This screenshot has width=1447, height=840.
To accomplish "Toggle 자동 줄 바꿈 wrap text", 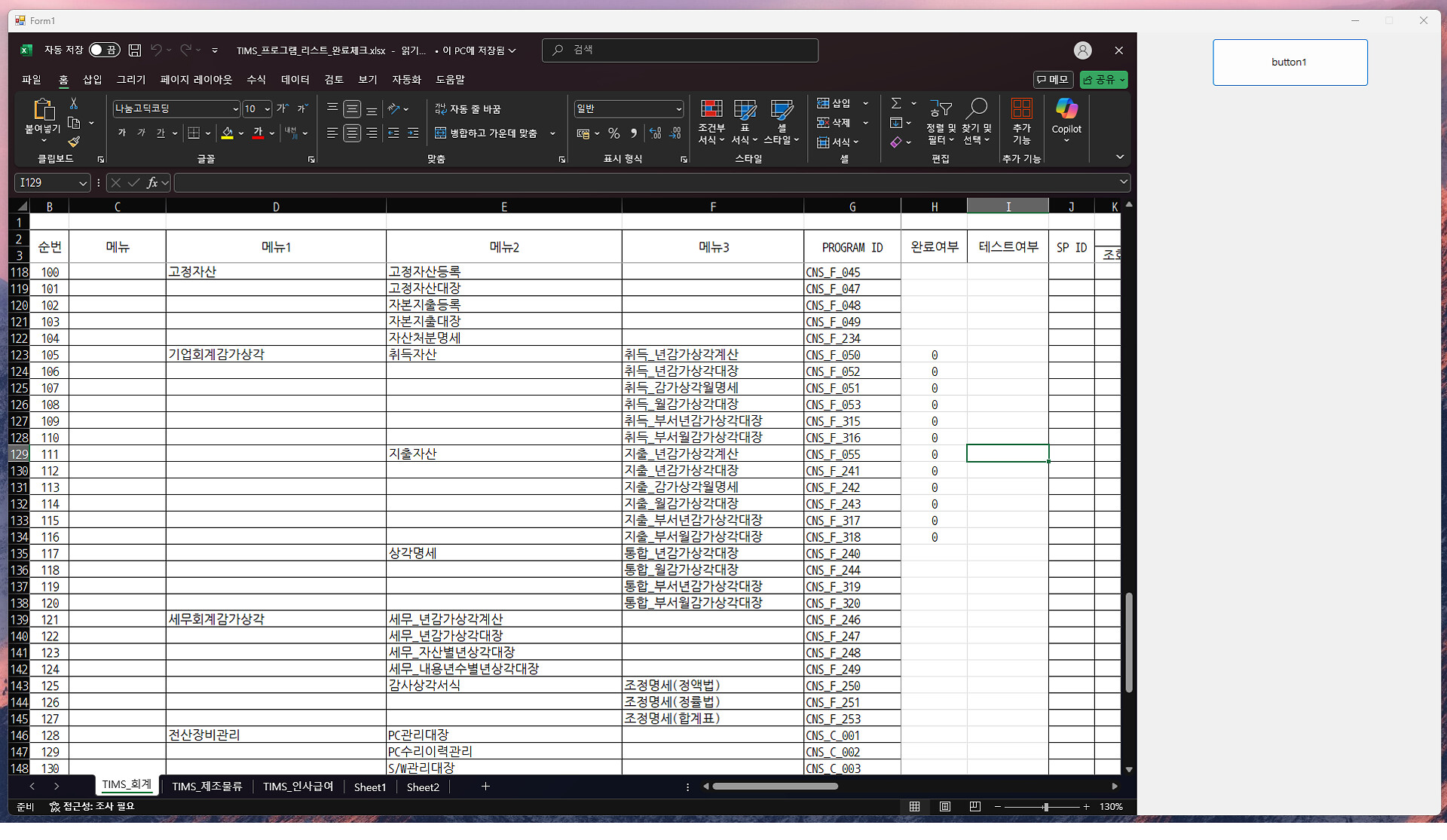I will click(468, 109).
